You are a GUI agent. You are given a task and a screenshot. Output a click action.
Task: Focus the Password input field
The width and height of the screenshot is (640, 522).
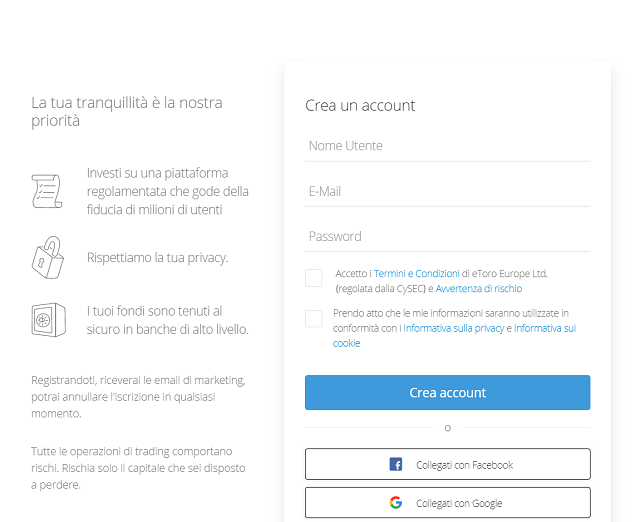(447, 236)
